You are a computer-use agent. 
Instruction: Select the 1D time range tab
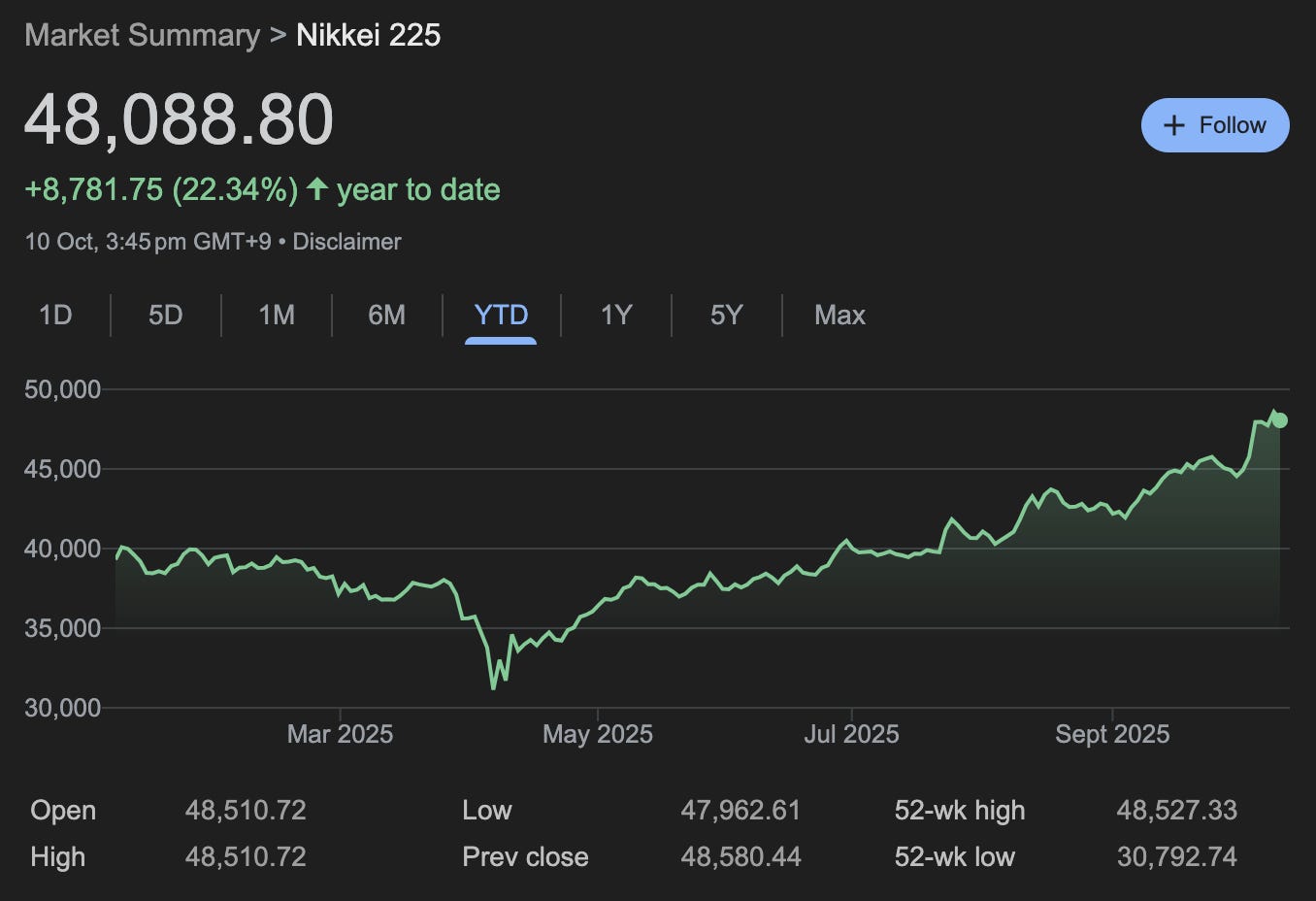coord(55,315)
